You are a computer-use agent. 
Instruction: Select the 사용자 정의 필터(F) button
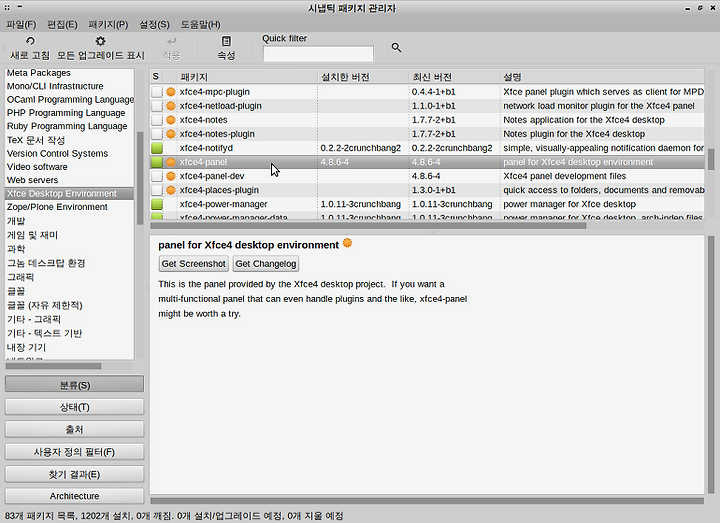(x=74, y=452)
